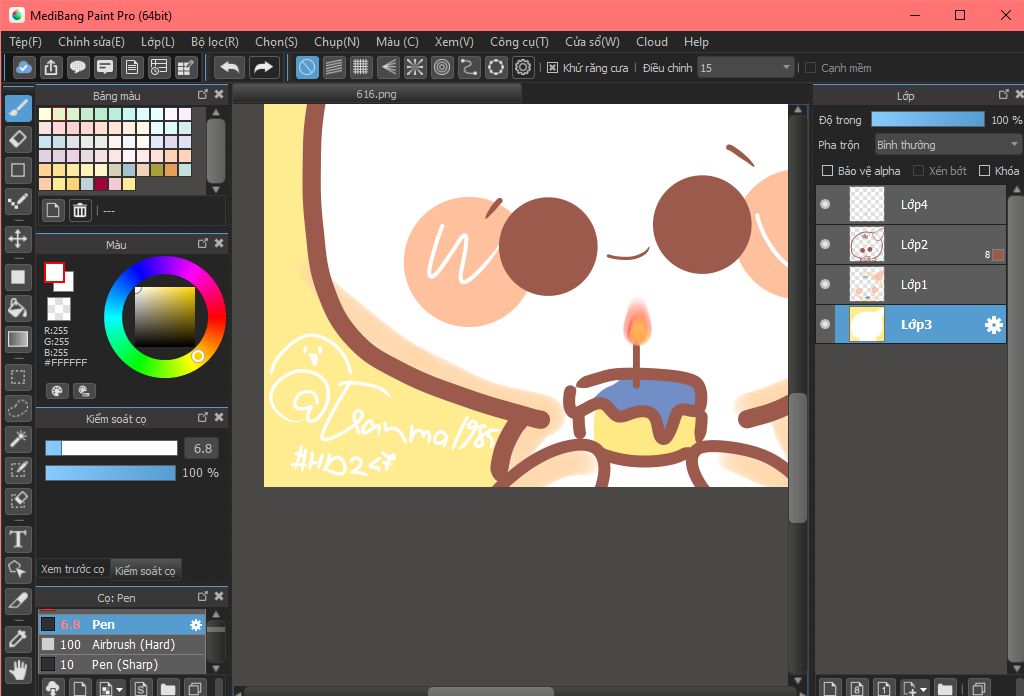Enable Bảo vệ alpha checkbox

tap(827, 170)
